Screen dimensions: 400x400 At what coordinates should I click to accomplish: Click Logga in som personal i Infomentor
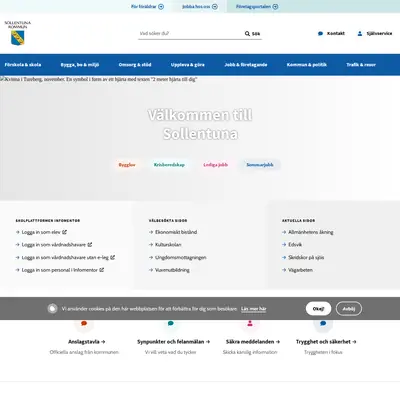coord(60,270)
